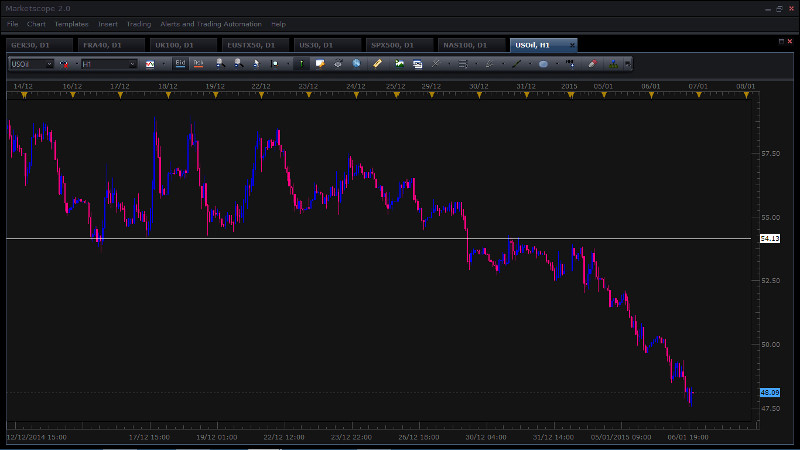This screenshot has width=800, height=450.
Task: Click the zoom in magnifier icon
Action: coord(220,64)
